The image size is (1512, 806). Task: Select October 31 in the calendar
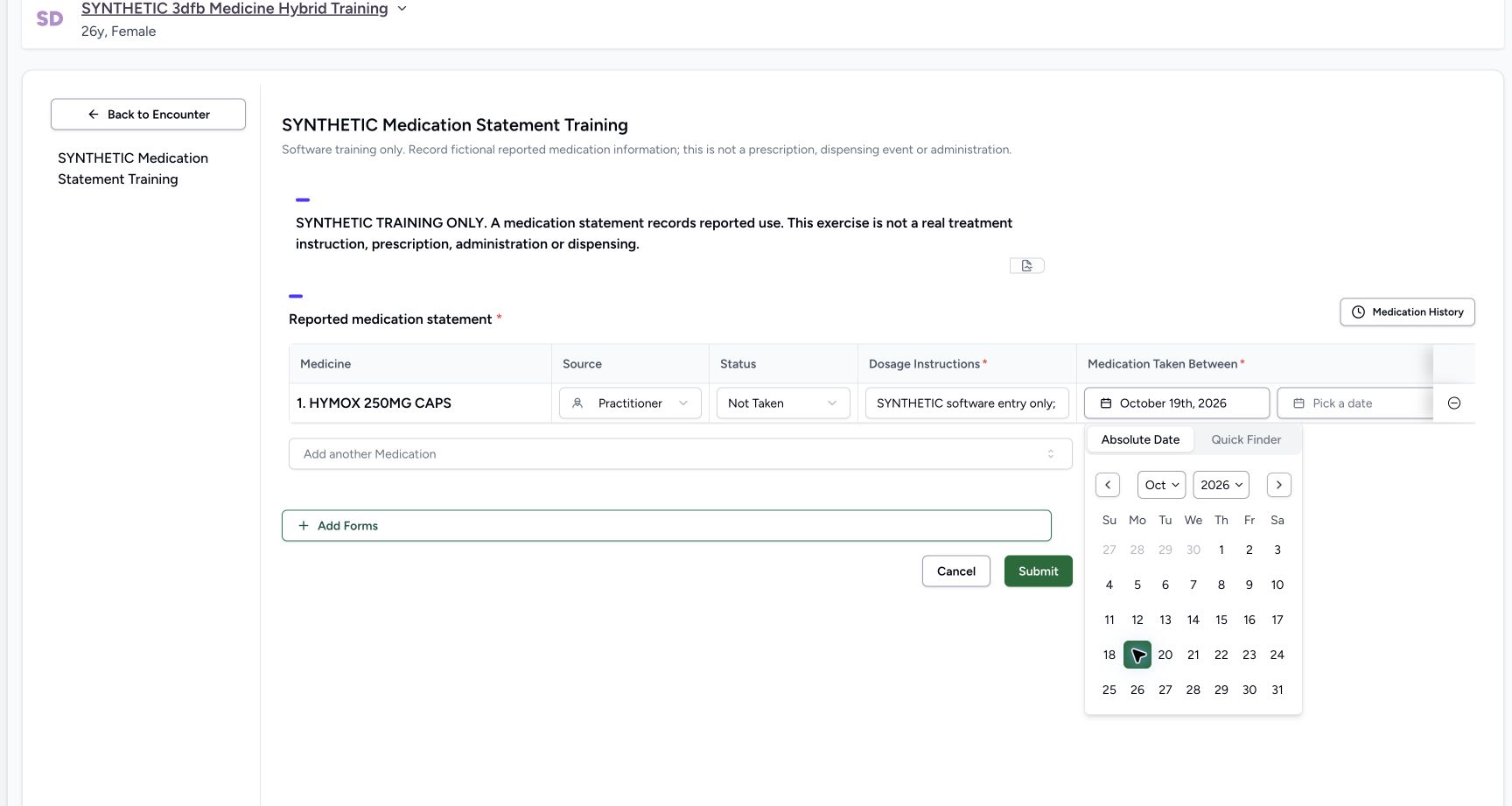[1277, 690]
